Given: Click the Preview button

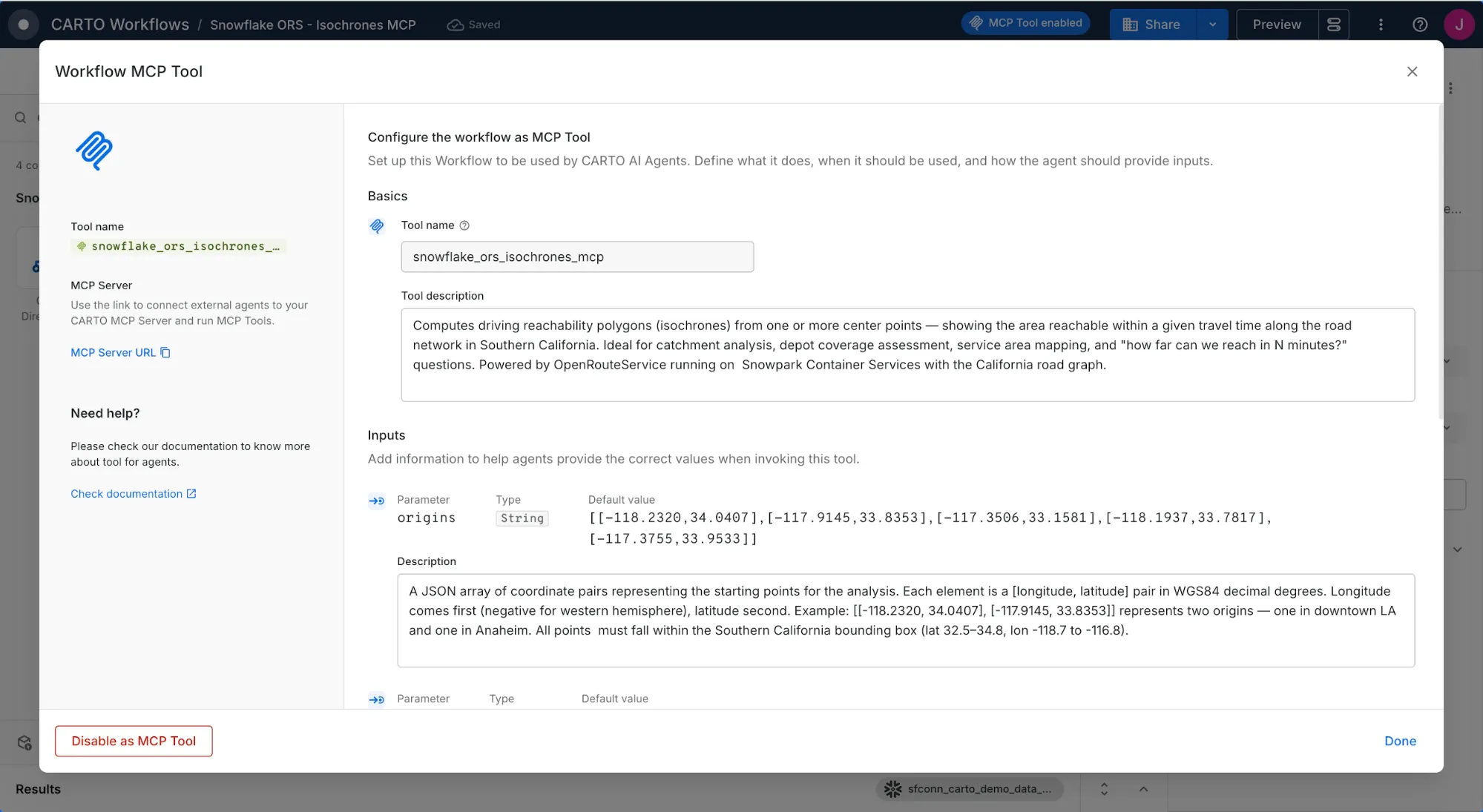Looking at the screenshot, I should point(1277,24).
